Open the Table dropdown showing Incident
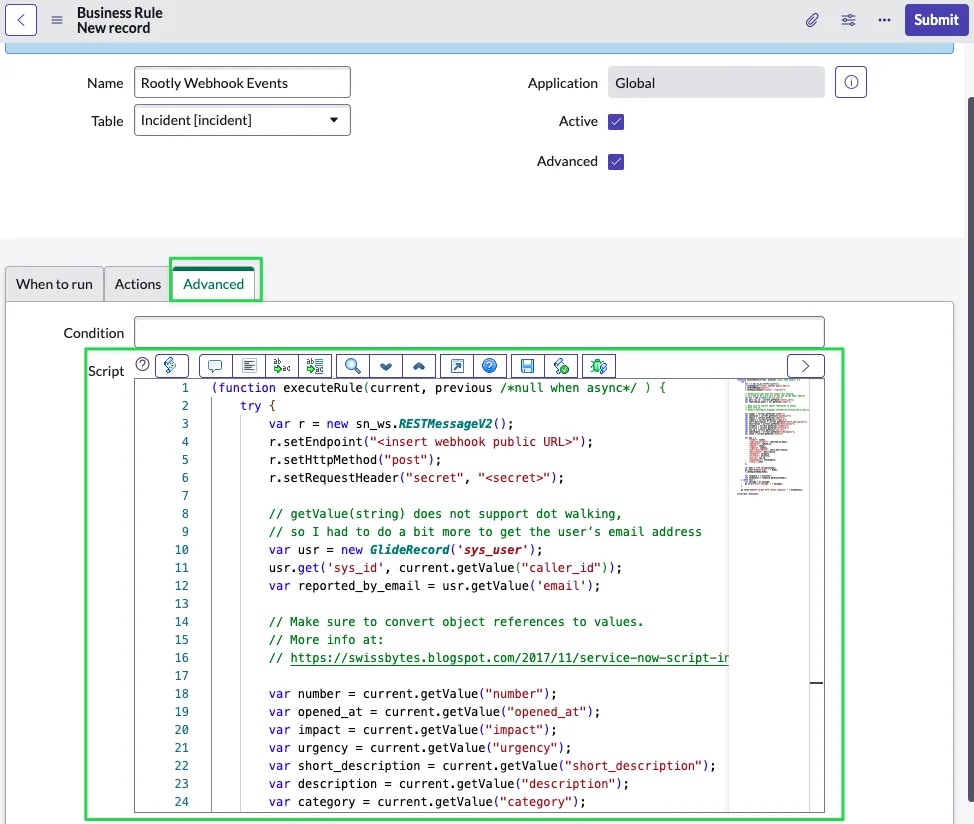 (242, 120)
